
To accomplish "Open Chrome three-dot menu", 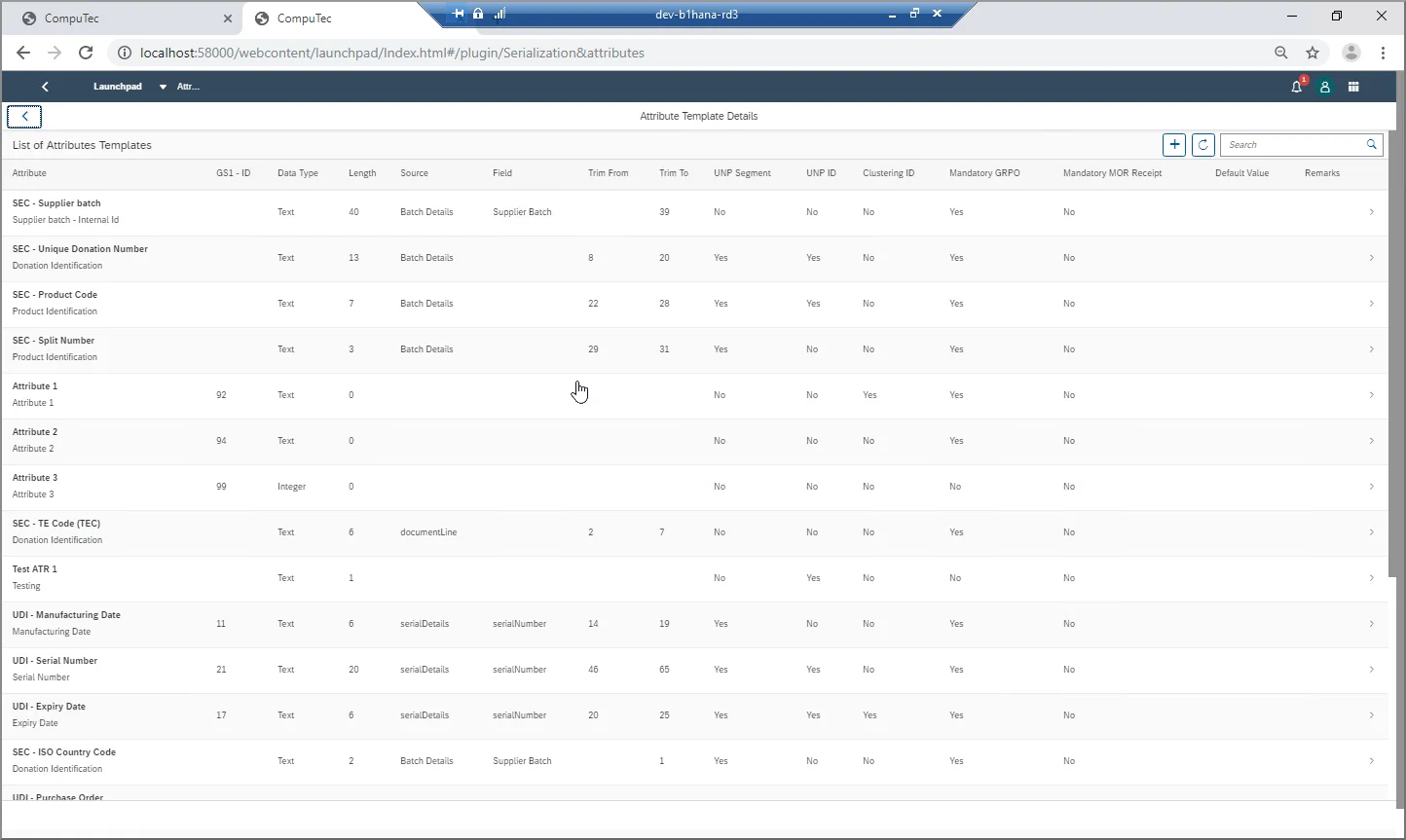I will pos(1383,53).
